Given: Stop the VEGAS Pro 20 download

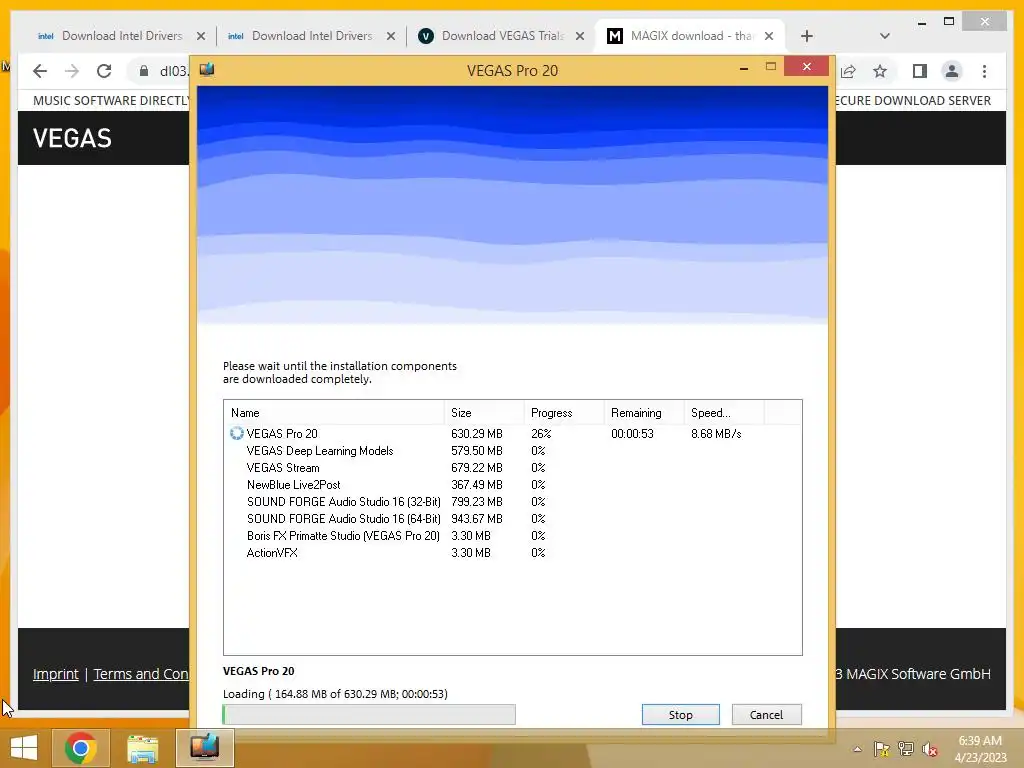Looking at the screenshot, I should [x=680, y=714].
